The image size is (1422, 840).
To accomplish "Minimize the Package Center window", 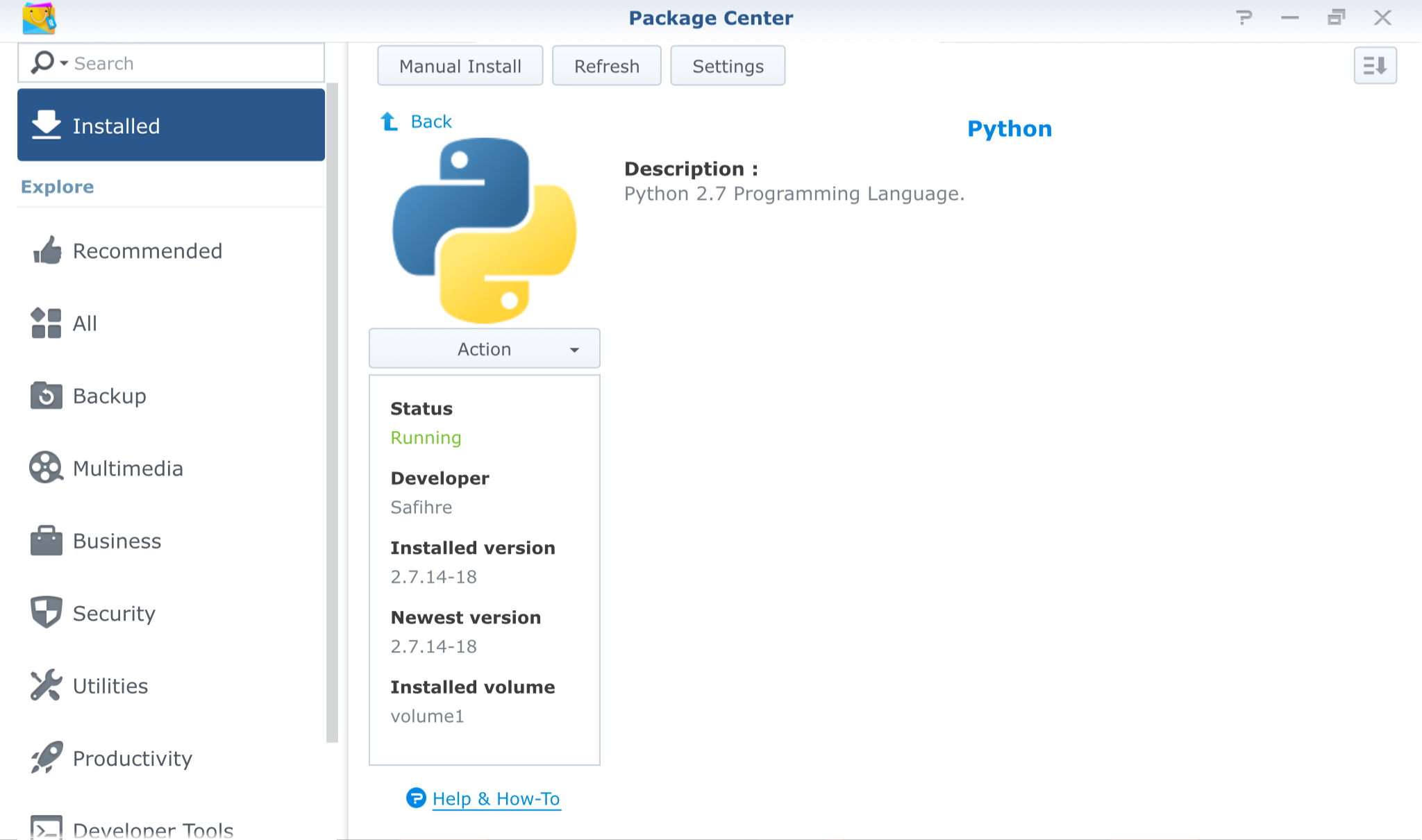I will coord(1290,18).
